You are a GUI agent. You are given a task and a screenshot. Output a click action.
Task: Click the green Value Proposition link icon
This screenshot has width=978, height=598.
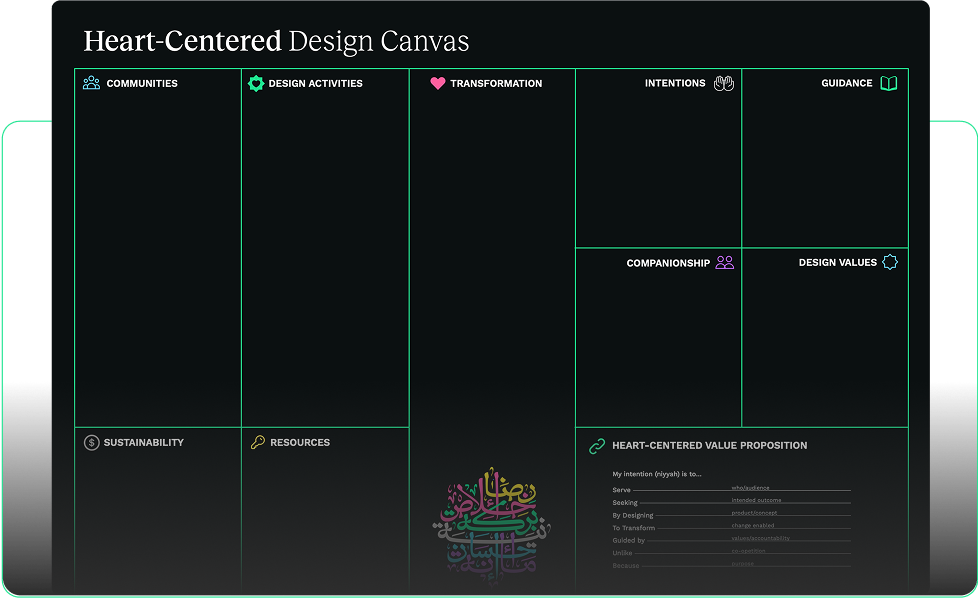click(x=597, y=446)
